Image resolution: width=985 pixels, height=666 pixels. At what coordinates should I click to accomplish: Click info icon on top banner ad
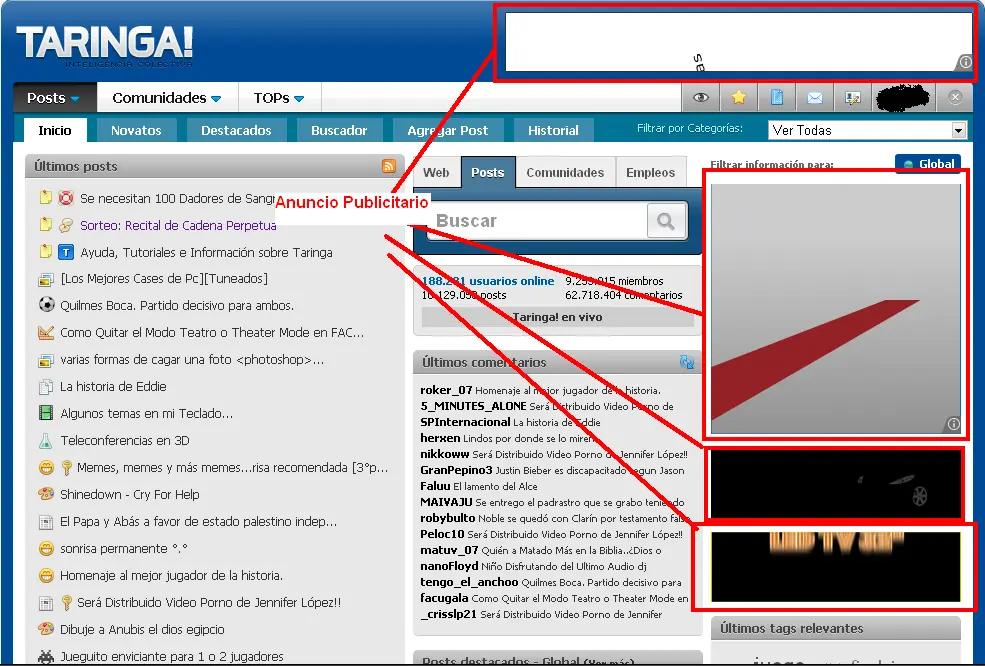[966, 62]
